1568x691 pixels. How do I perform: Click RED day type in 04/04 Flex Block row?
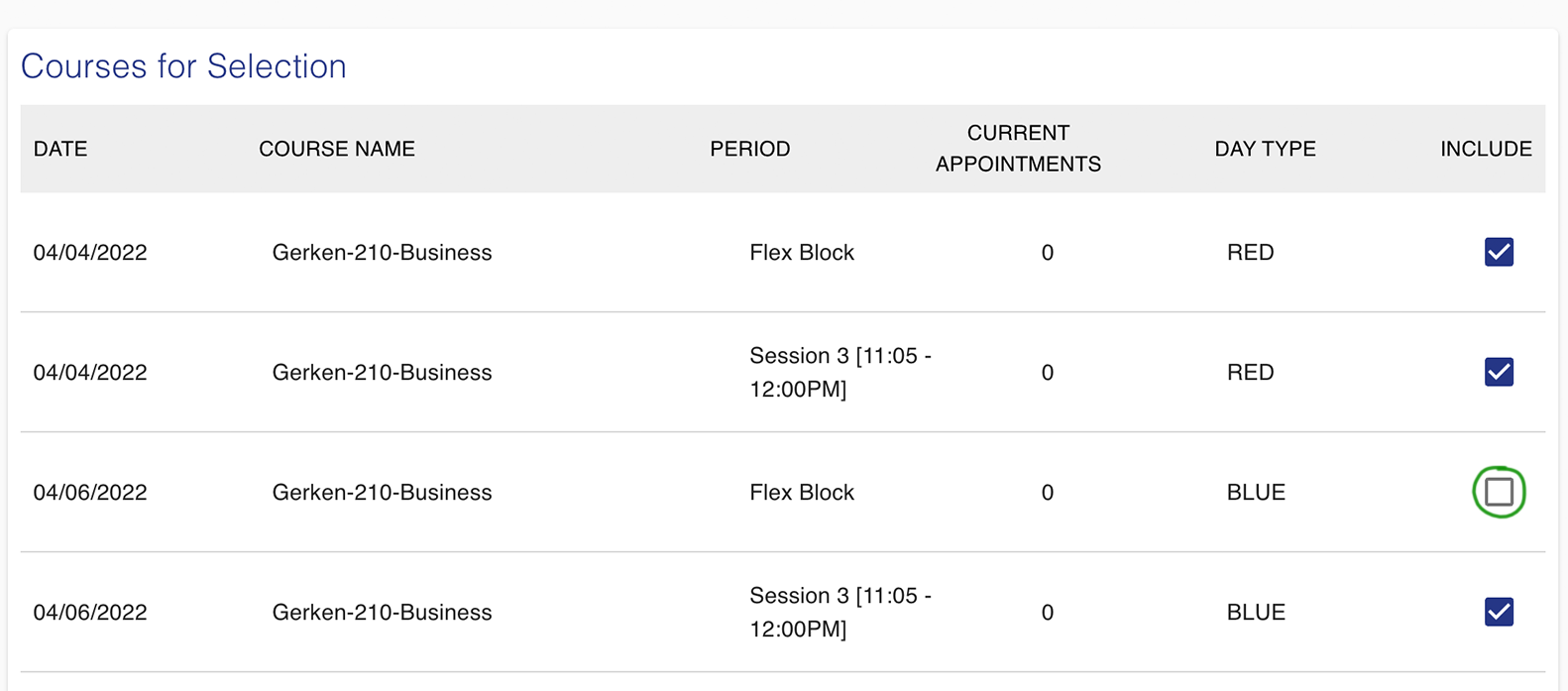coord(1251,253)
